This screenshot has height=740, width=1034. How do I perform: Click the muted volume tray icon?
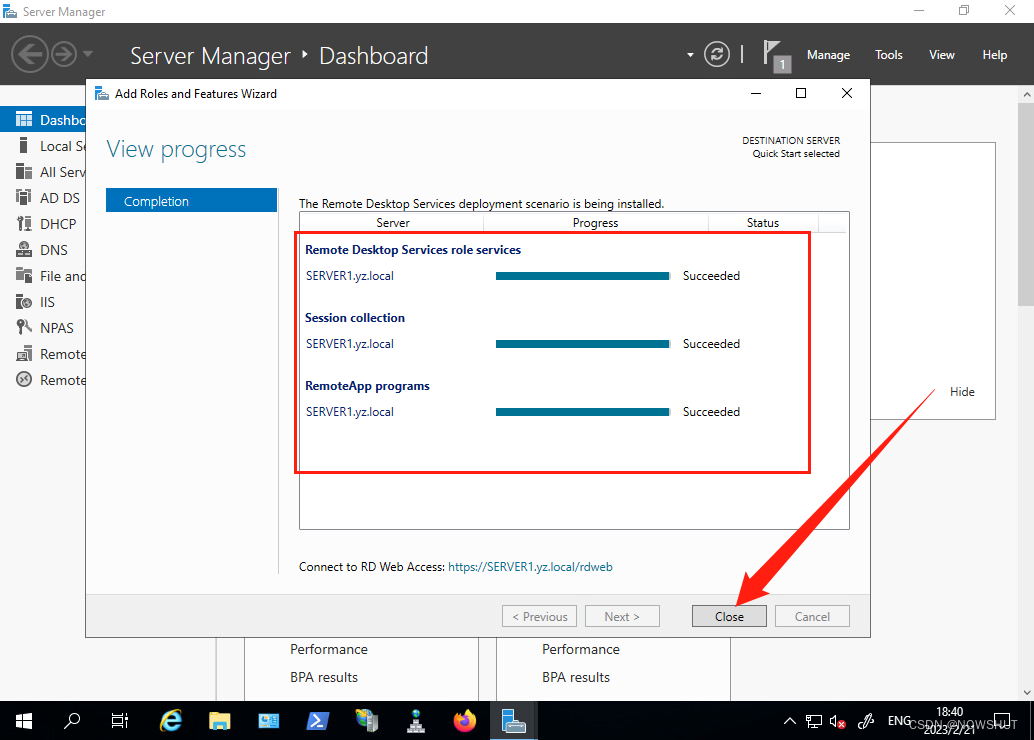click(837, 722)
